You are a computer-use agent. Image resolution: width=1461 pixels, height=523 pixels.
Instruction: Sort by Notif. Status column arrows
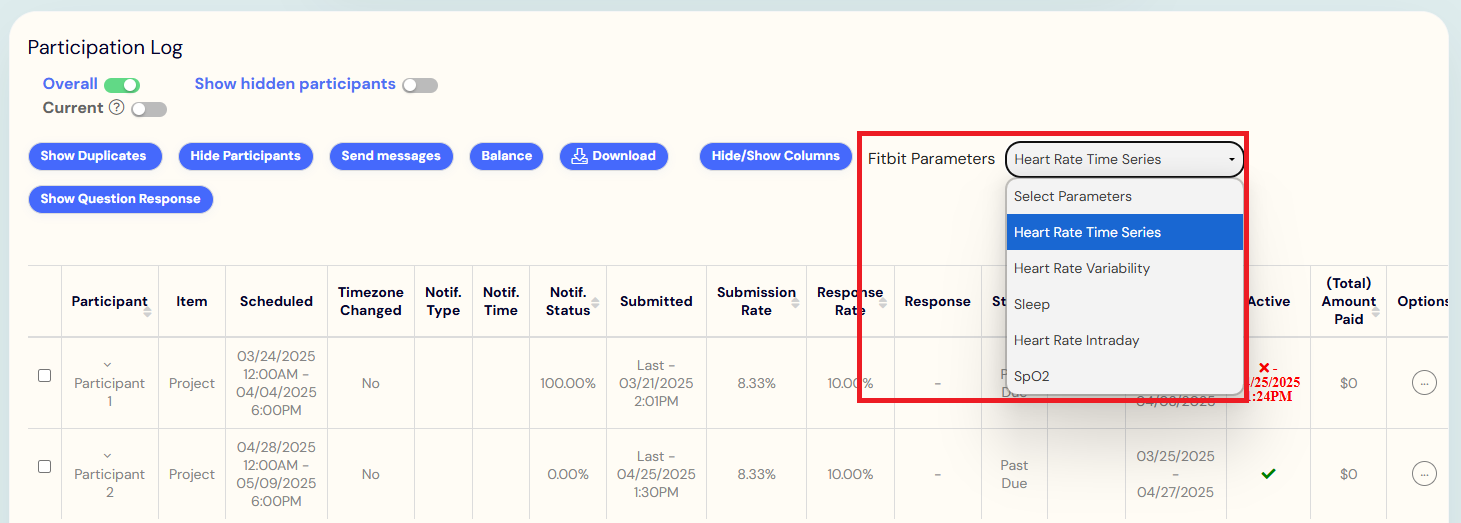(595, 302)
